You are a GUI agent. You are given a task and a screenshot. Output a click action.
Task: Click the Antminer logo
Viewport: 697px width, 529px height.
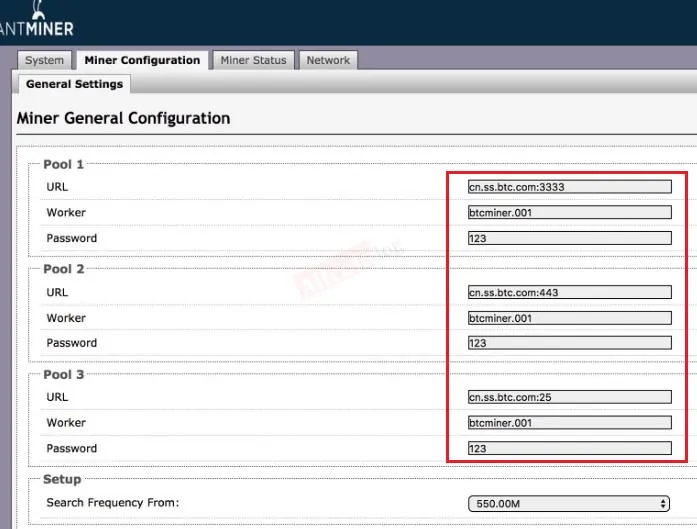(x=37, y=20)
